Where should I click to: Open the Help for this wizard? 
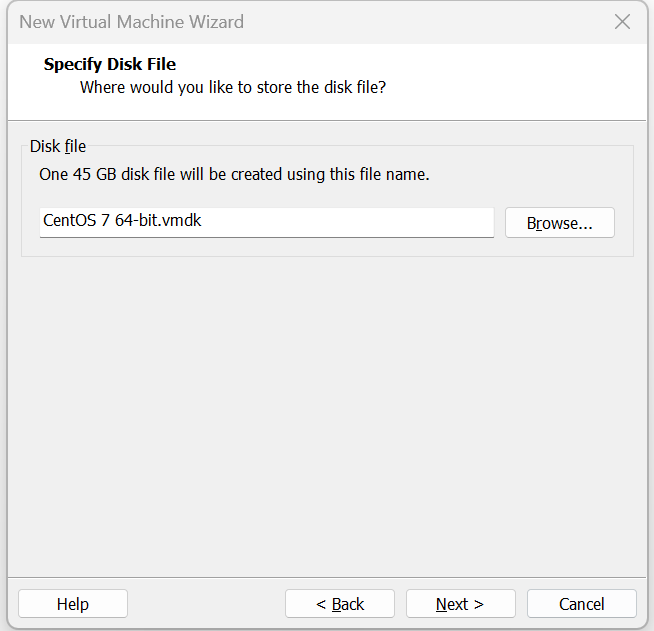click(73, 604)
